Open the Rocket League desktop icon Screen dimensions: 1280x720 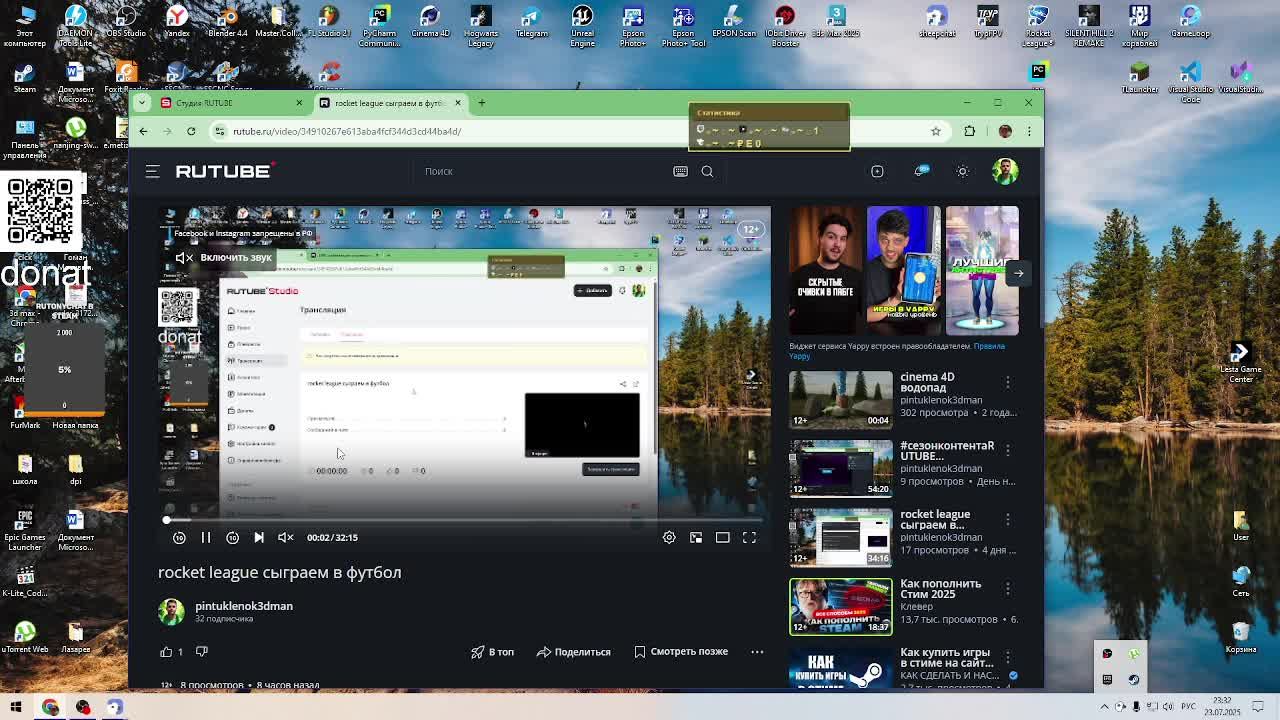1038,26
